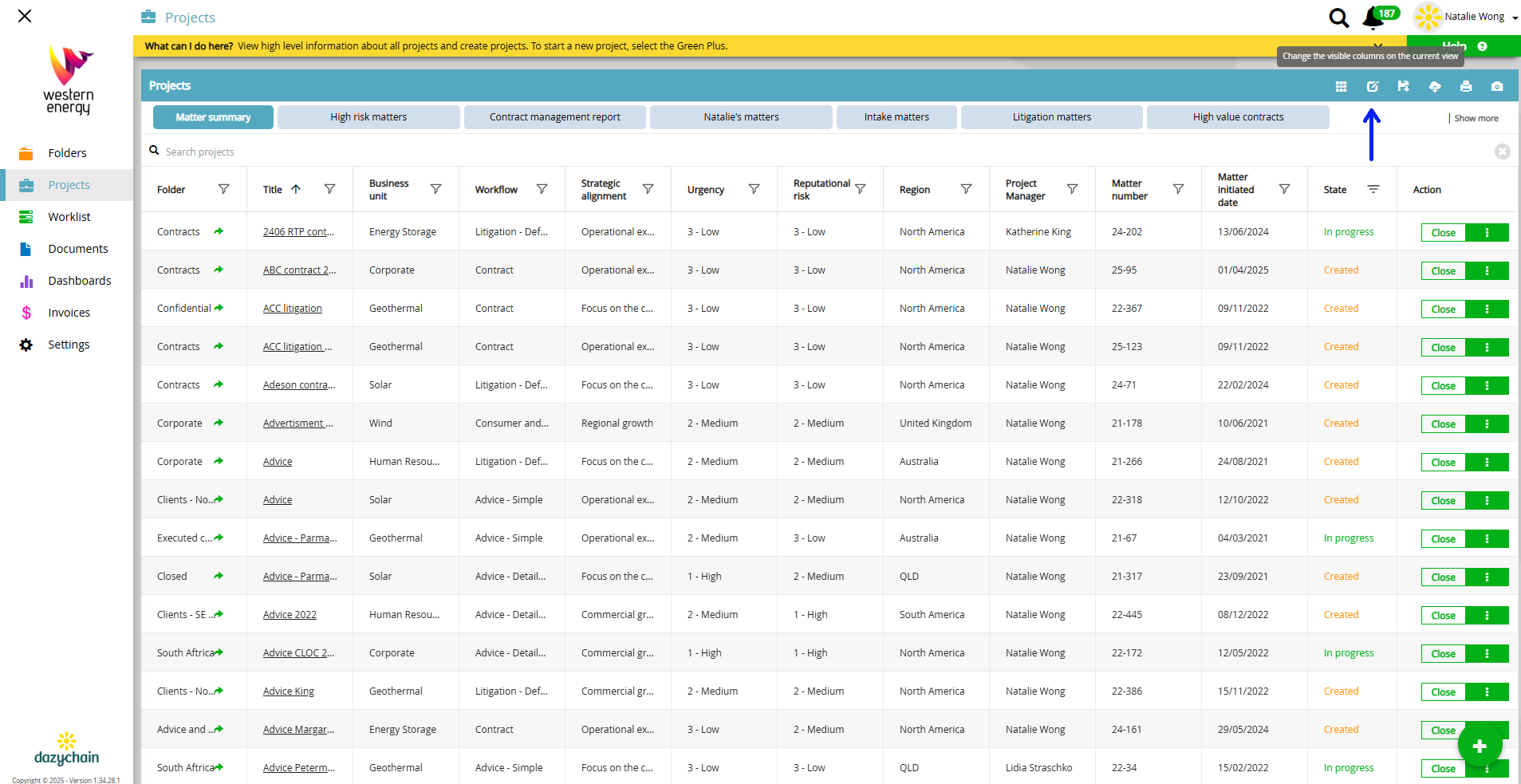Click the camera snapshot icon
1521x784 pixels.
1496,86
